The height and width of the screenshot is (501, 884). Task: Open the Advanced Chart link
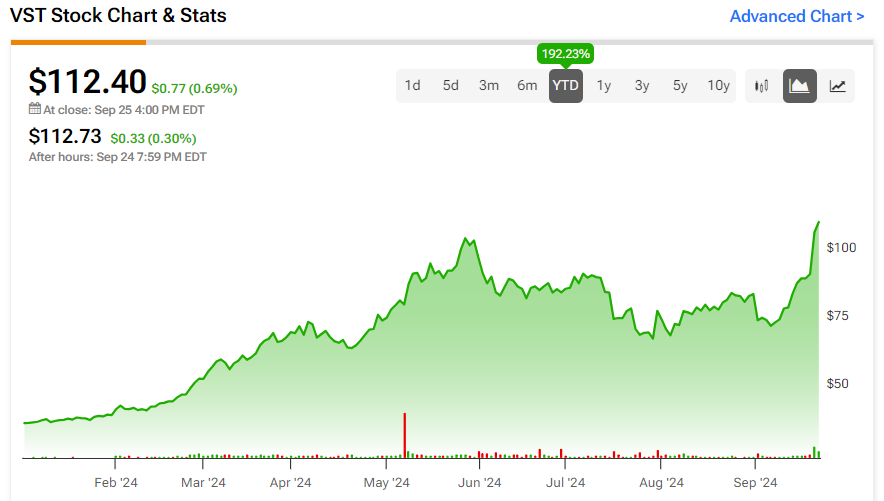797,16
